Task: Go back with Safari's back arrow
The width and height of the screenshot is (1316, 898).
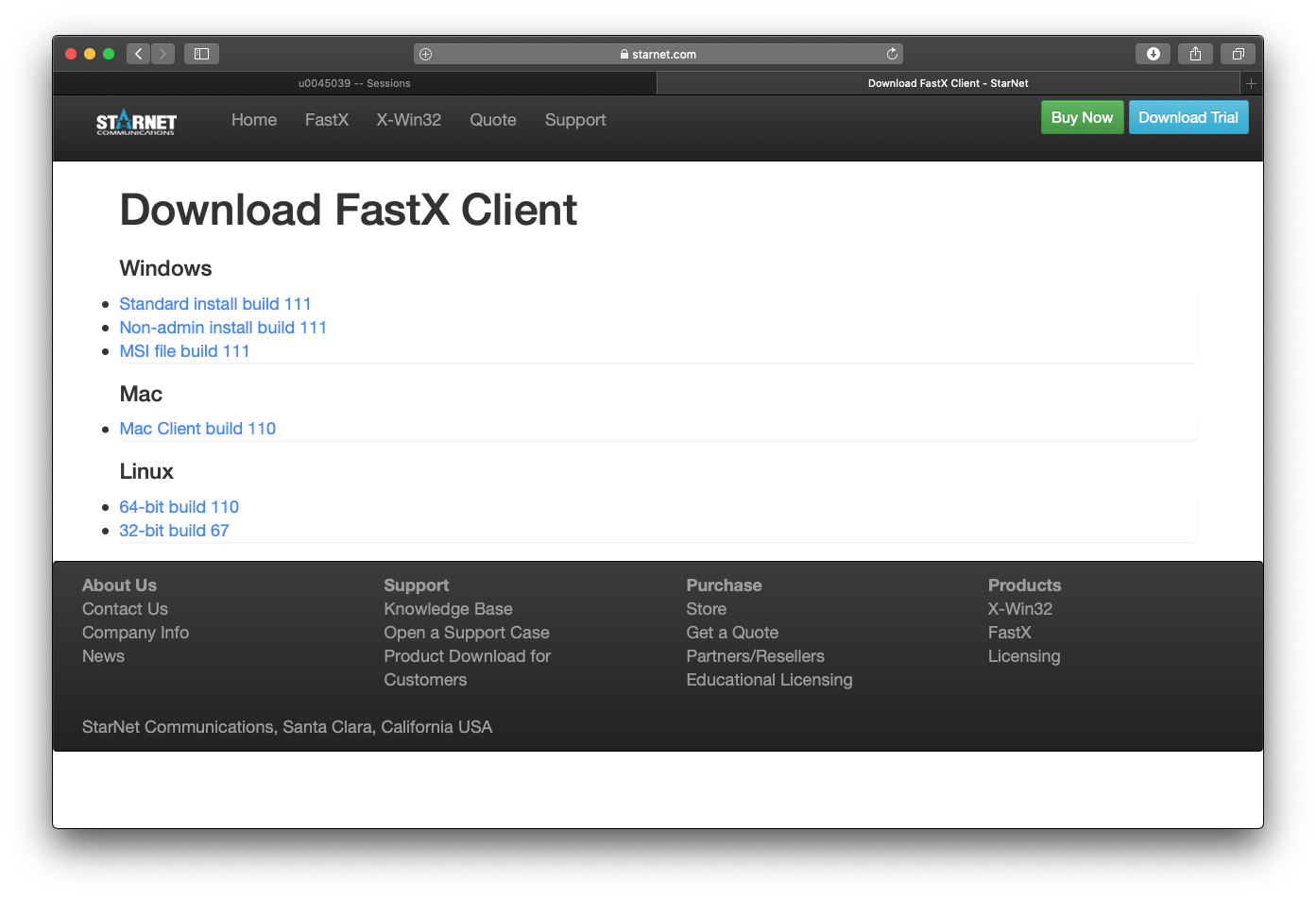Action: (139, 54)
